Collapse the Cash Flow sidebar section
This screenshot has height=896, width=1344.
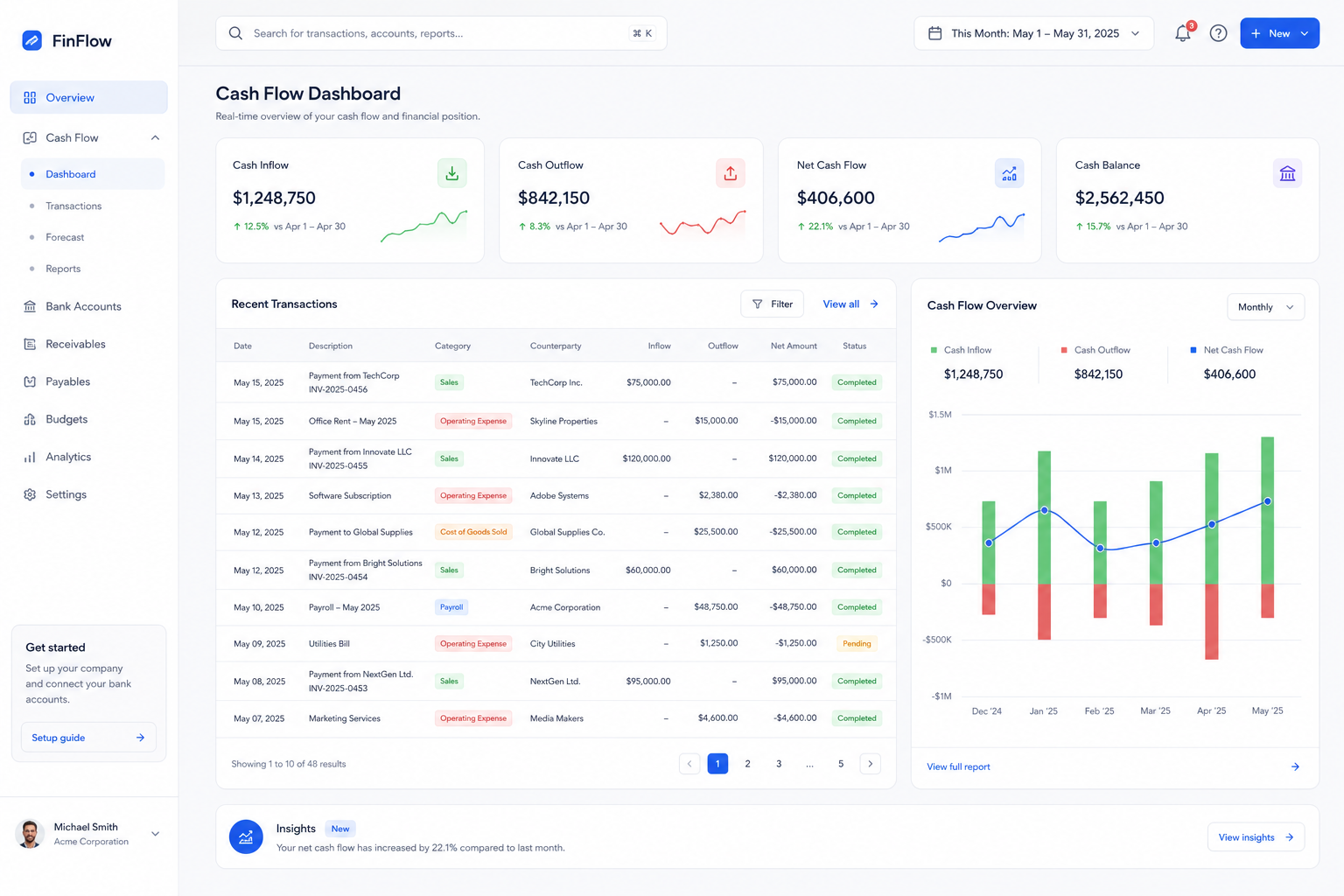click(155, 137)
